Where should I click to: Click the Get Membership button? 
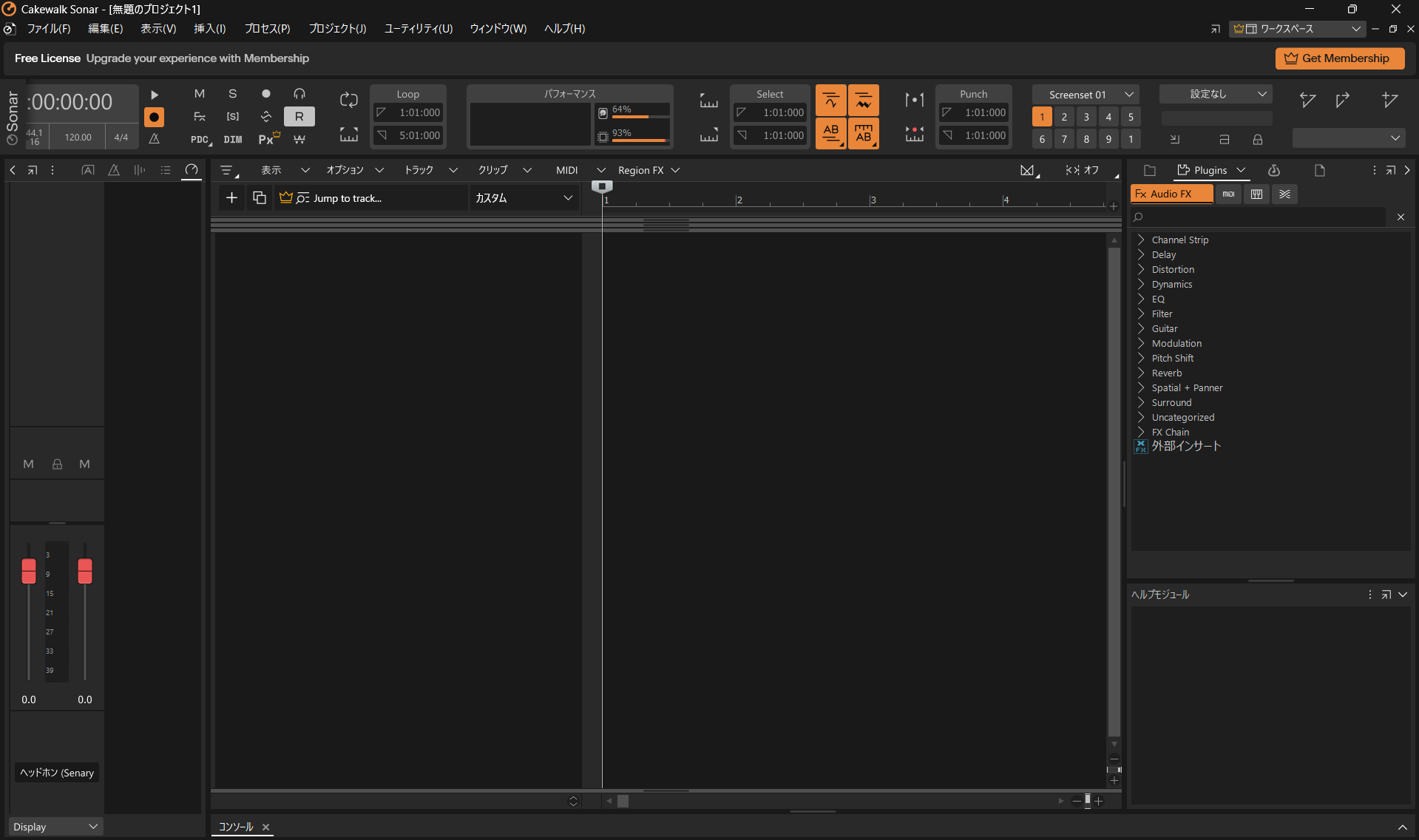click(x=1339, y=58)
